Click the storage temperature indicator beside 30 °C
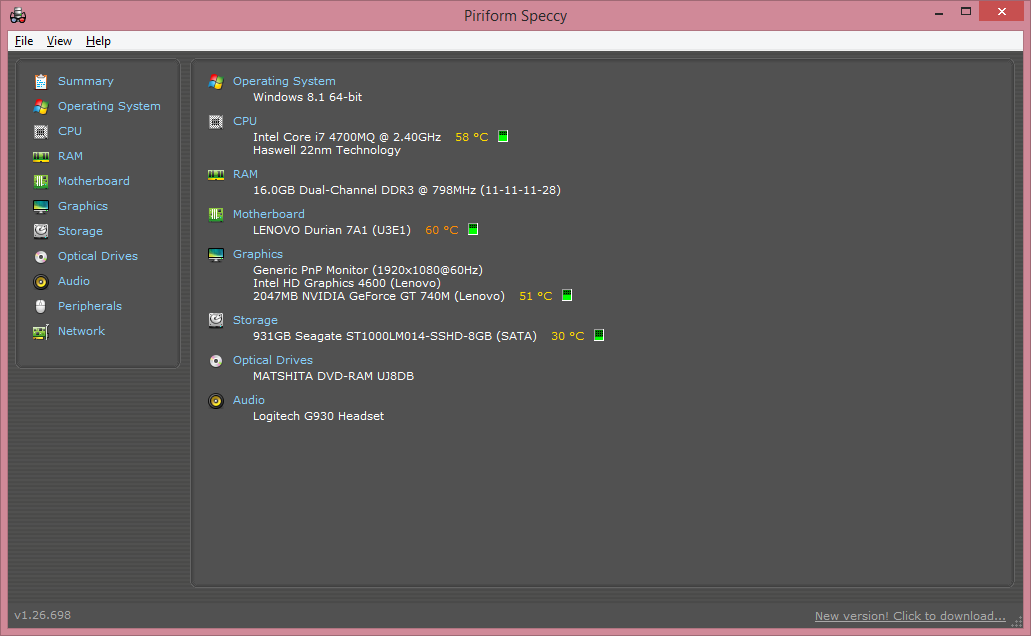 599,335
